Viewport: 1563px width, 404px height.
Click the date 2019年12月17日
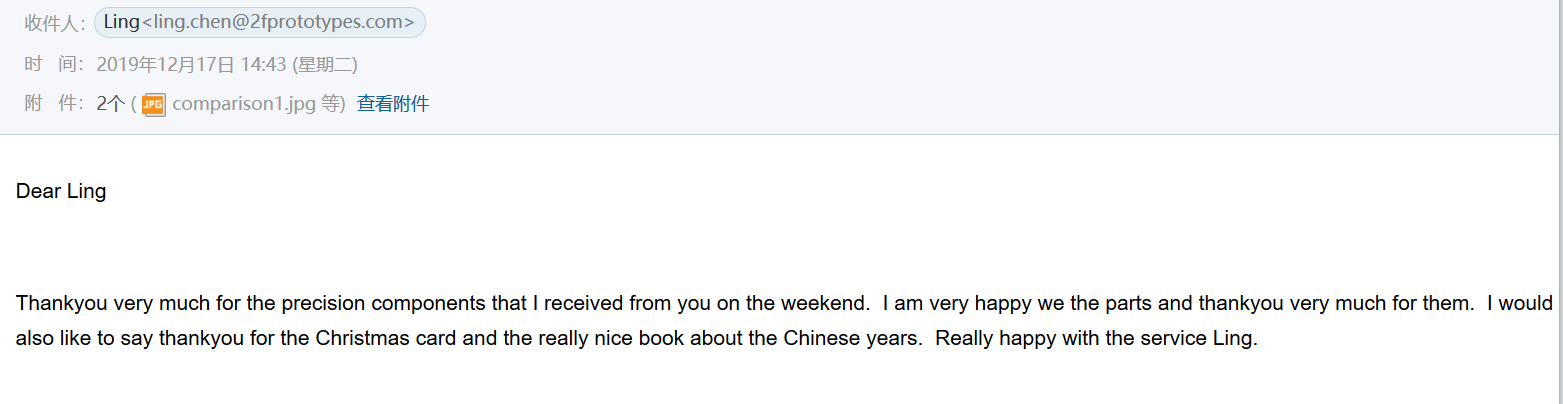pos(165,65)
